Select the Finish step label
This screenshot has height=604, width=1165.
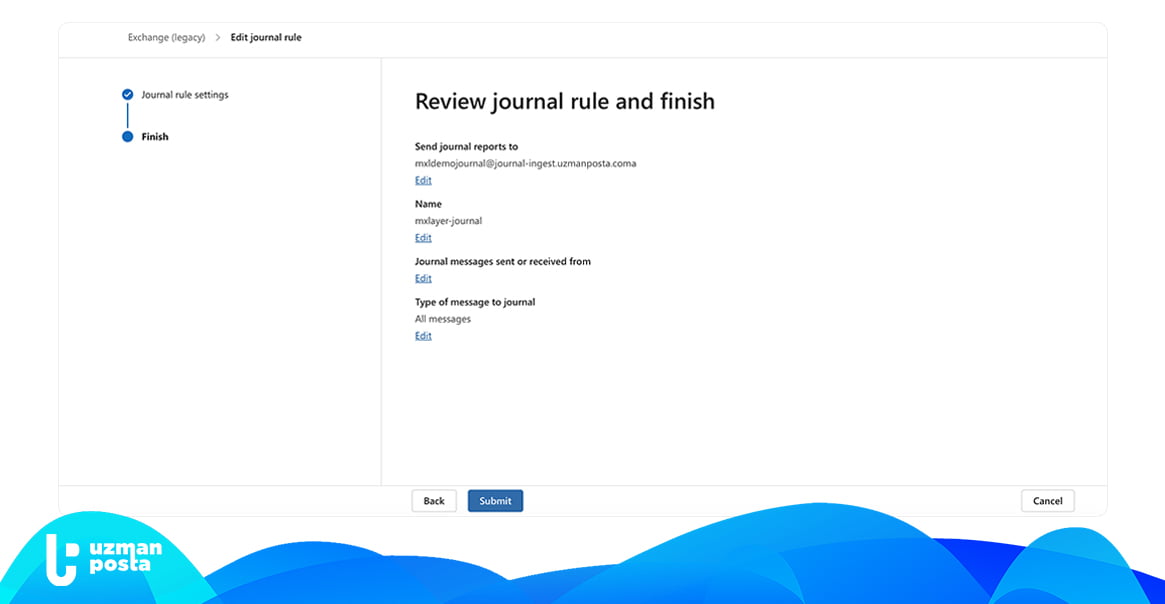click(x=155, y=137)
